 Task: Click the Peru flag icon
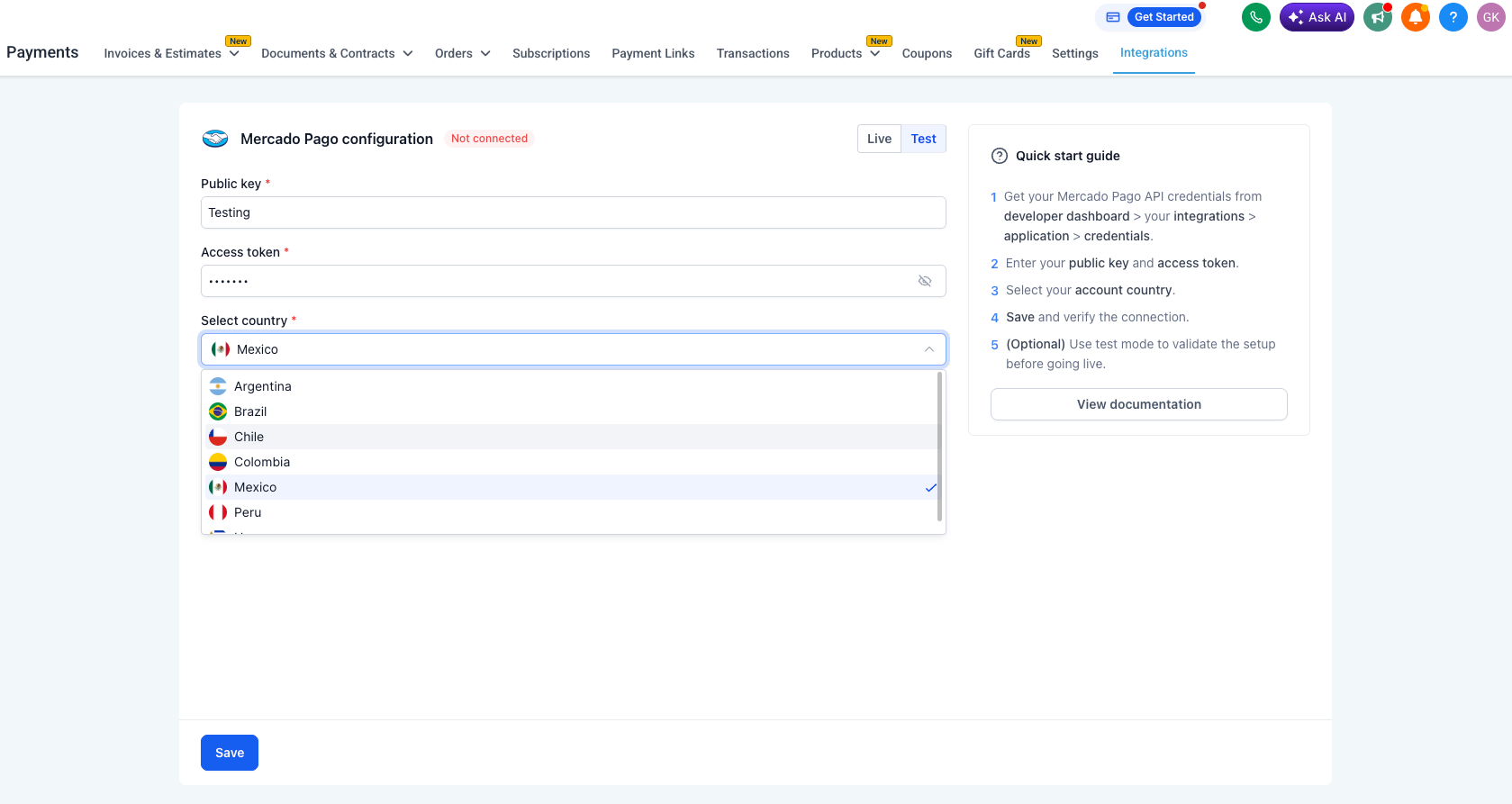pyautogui.click(x=218, y=512)
